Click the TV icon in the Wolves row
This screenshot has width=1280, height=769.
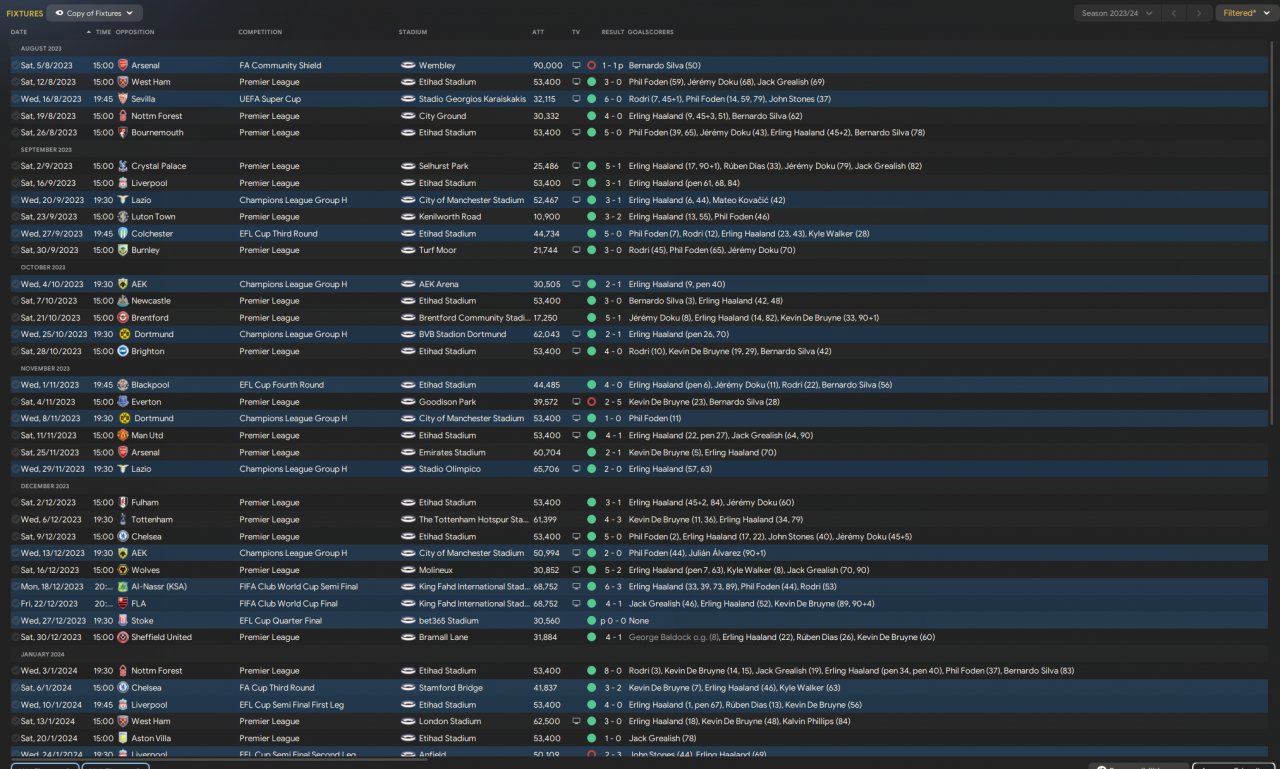pos(576,570)
